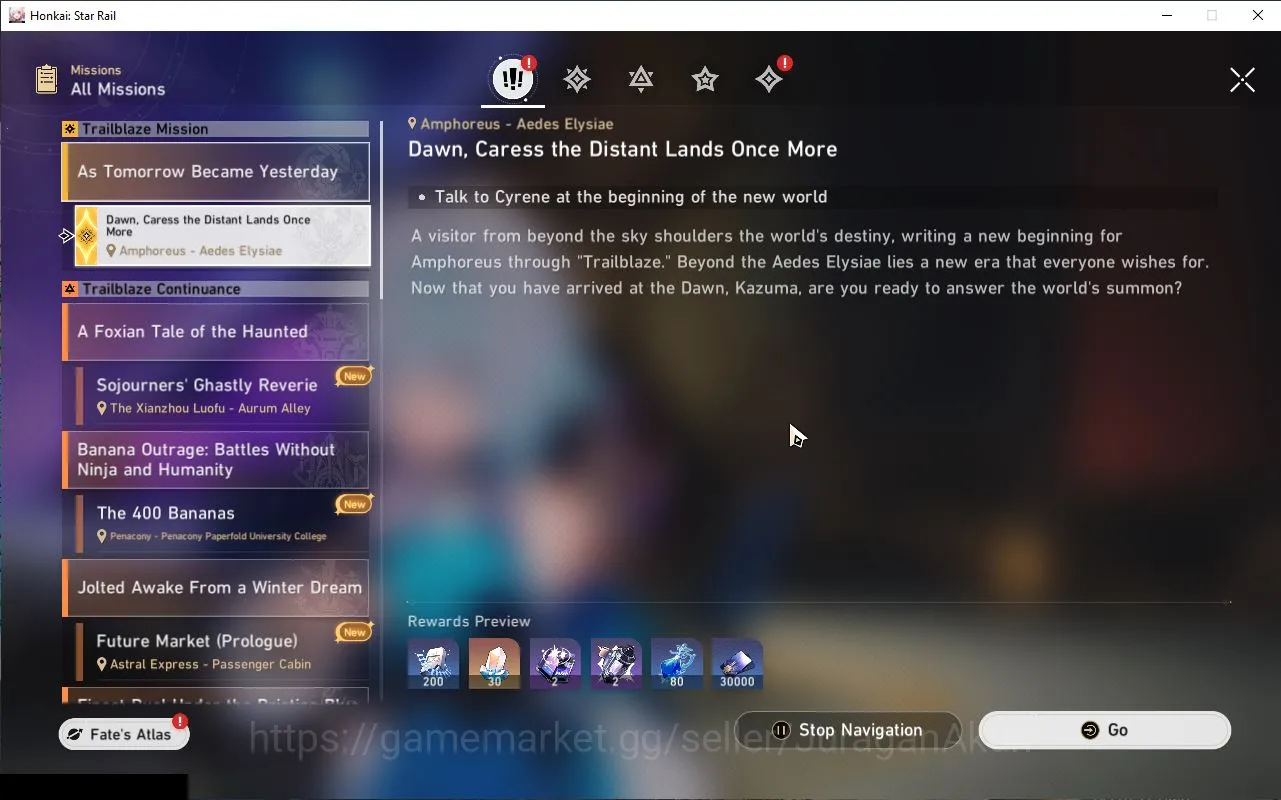View the 30 Stellar Jade reward icon

(494, 664)
